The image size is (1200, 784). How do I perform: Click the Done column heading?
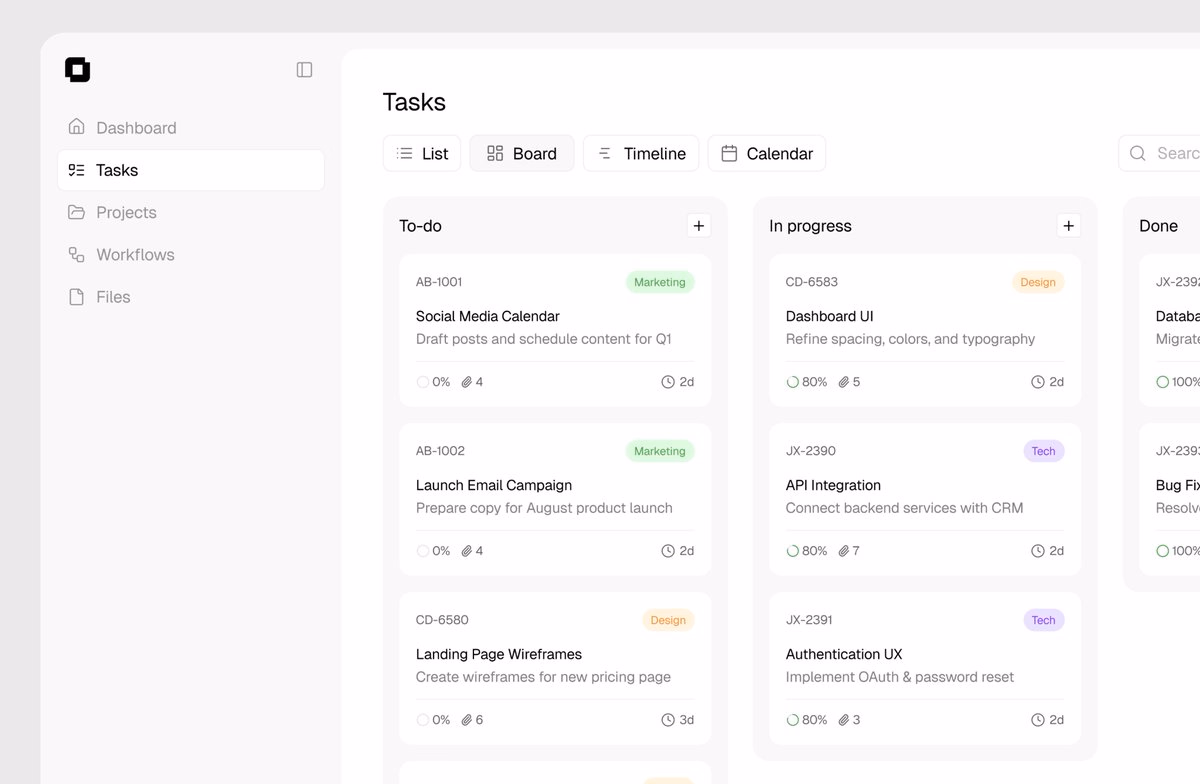1158,226
